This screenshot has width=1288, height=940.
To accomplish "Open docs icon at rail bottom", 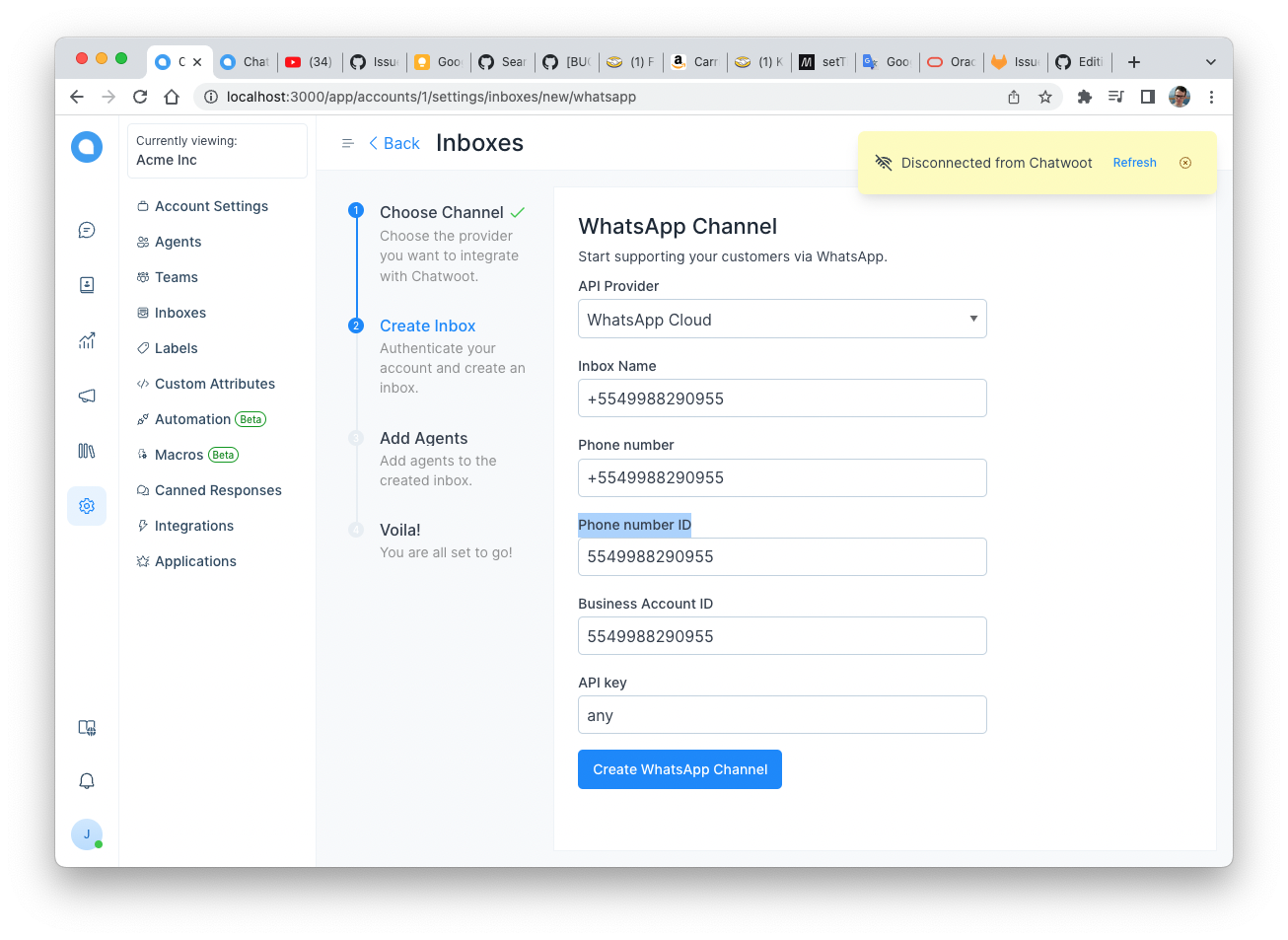I will click(87, 728).
